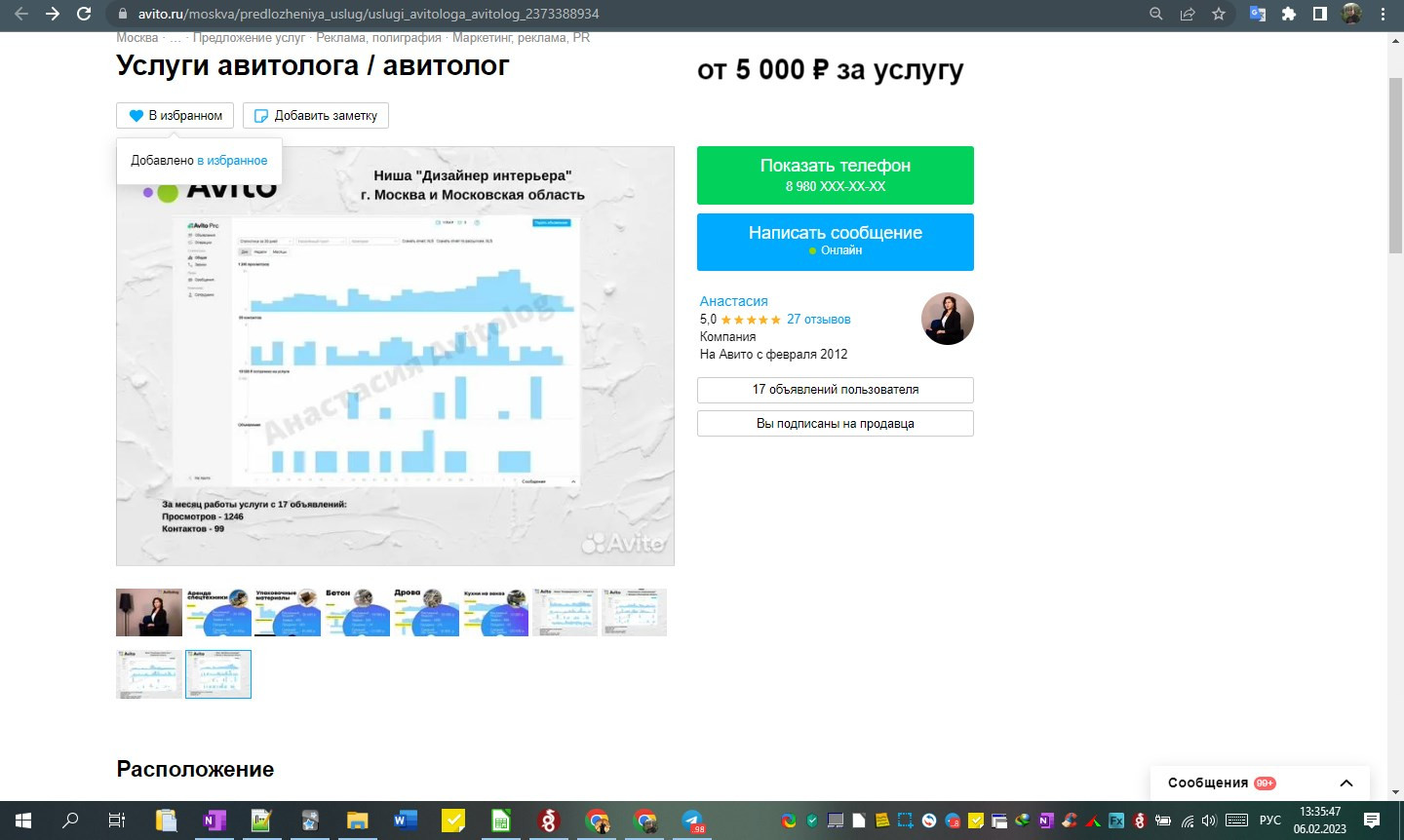The image size is (1404, 840).
Task: Open the Chrome three-dot menu
Action: pyautogui.click(x=1383, y=14)
